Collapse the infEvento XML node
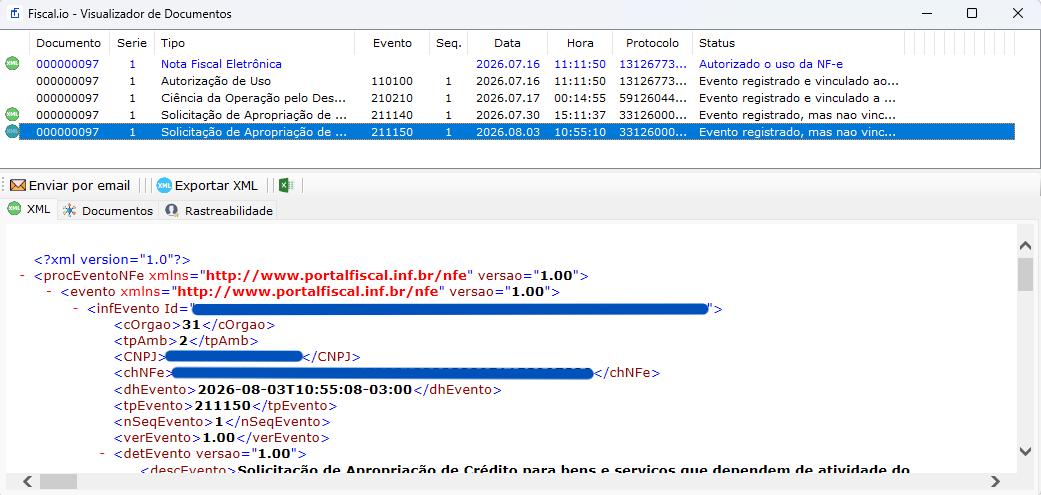This screenshot has height=495, width=1041. pyautogui.click(x=76, y=309)
